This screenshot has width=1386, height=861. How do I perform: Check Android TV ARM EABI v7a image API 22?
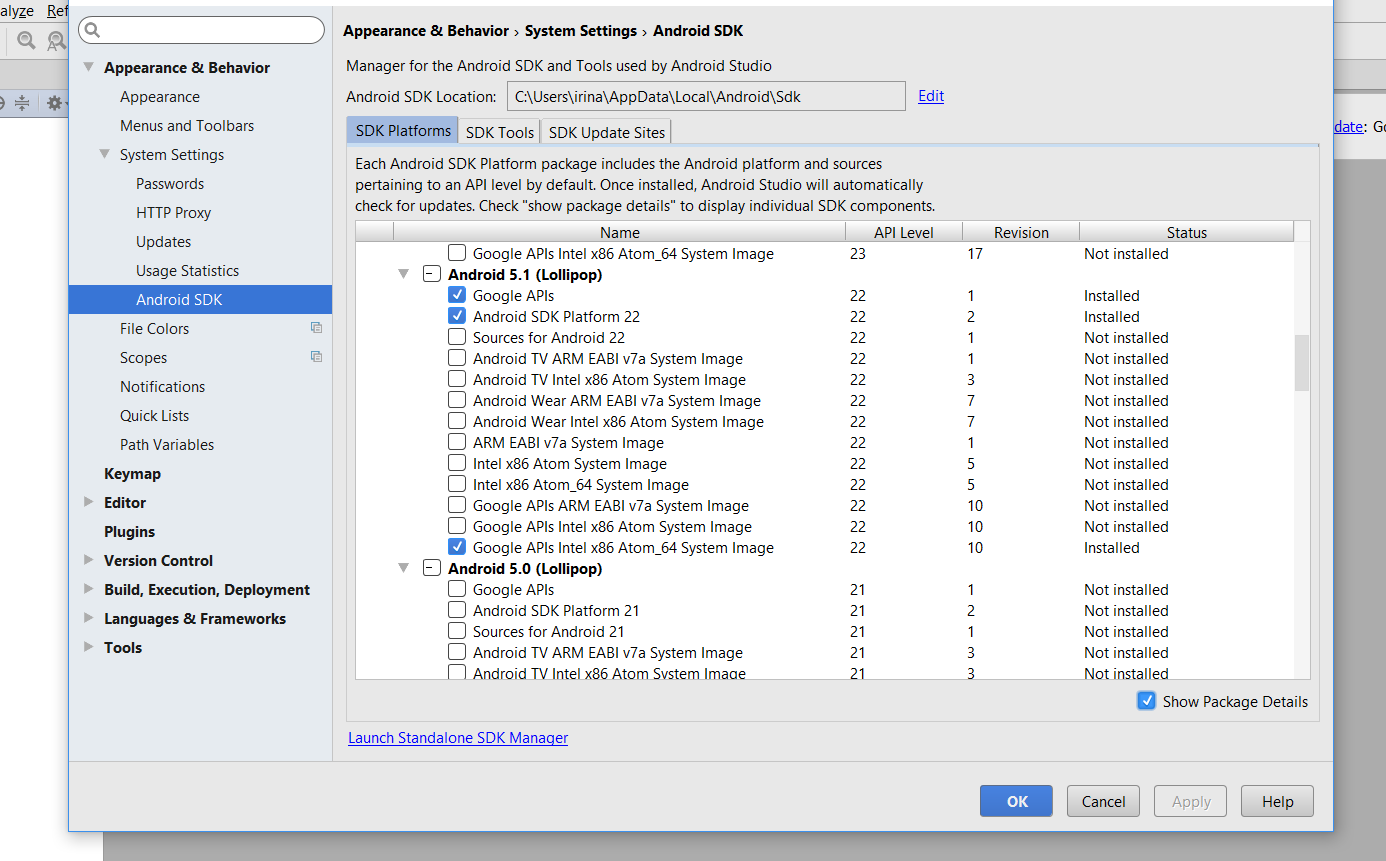tap(457, 358)
